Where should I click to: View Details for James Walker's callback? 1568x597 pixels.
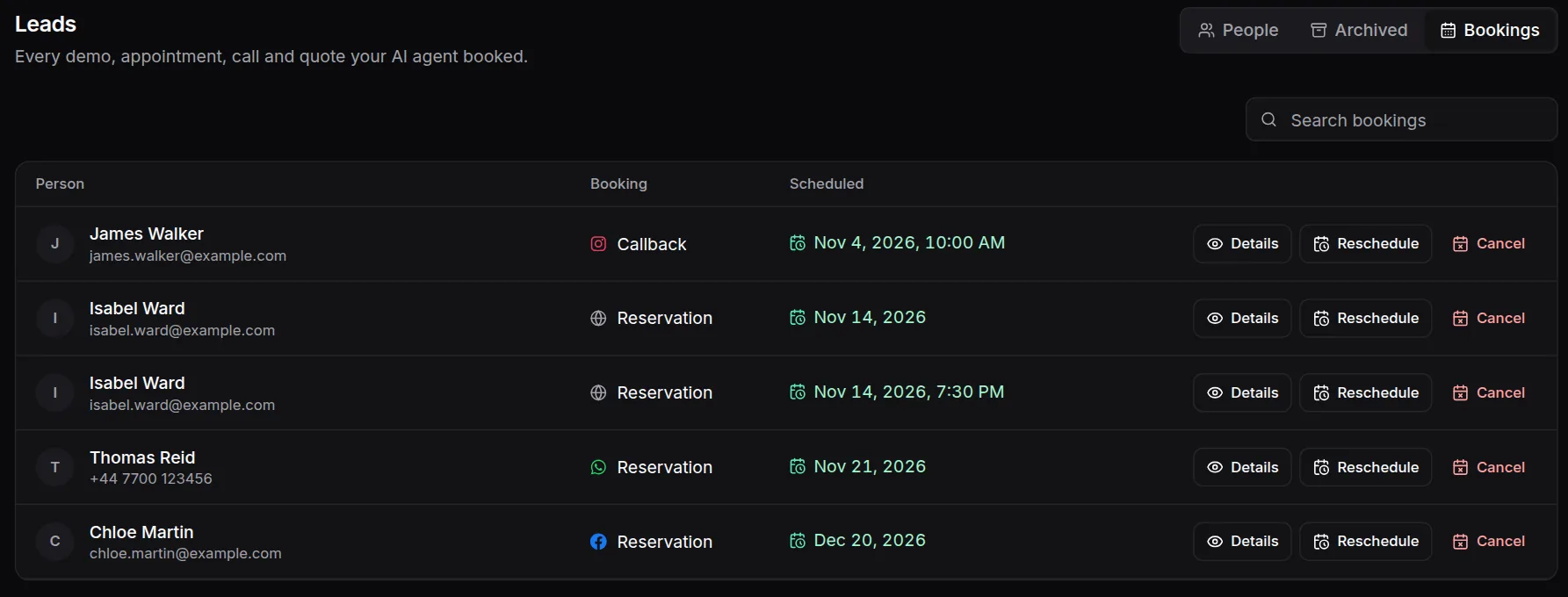pos(1242,243)
